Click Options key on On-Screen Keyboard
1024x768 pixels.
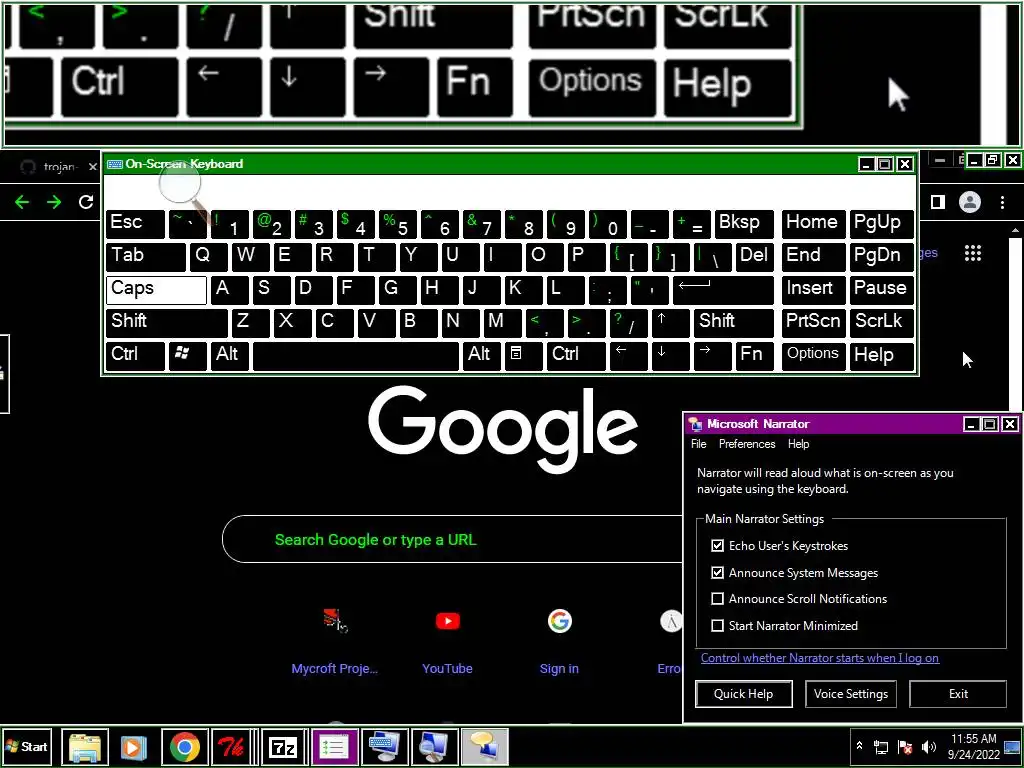click(813, 356)
